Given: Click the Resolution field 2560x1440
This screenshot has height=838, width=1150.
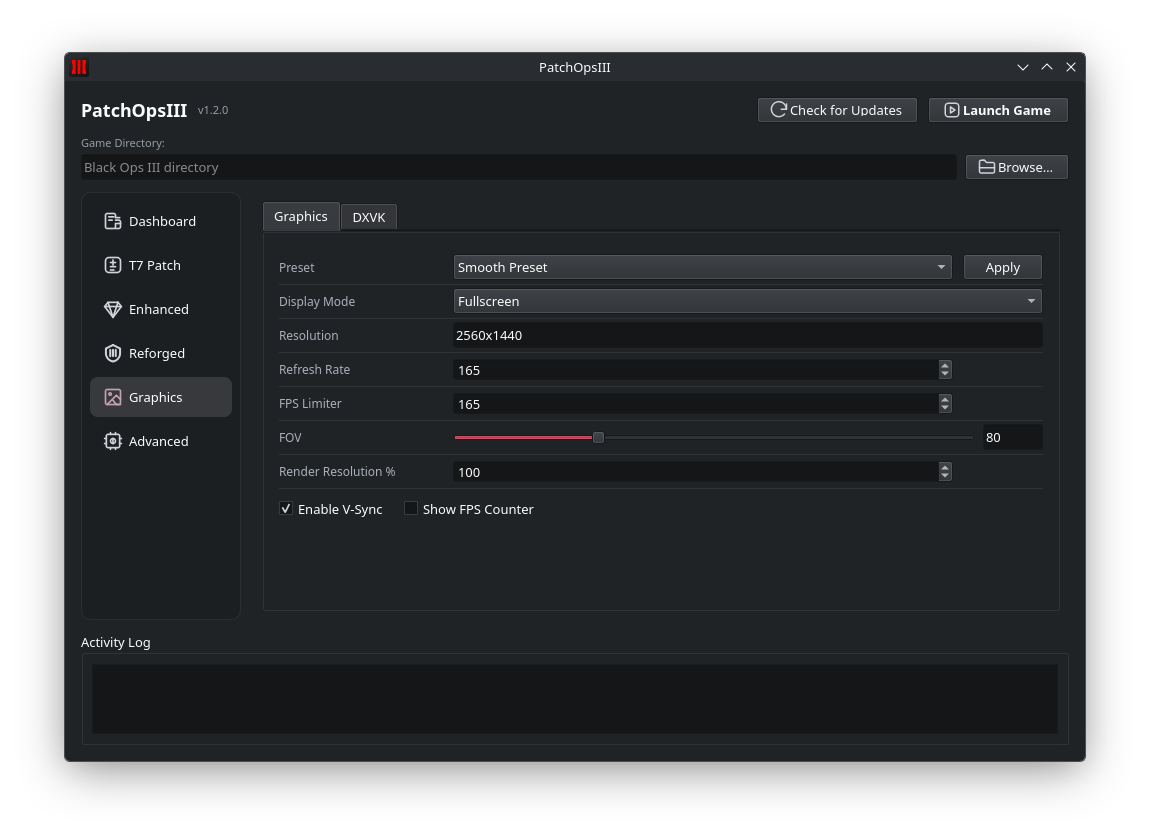Looking at the screenshot, I should [747, 335].
